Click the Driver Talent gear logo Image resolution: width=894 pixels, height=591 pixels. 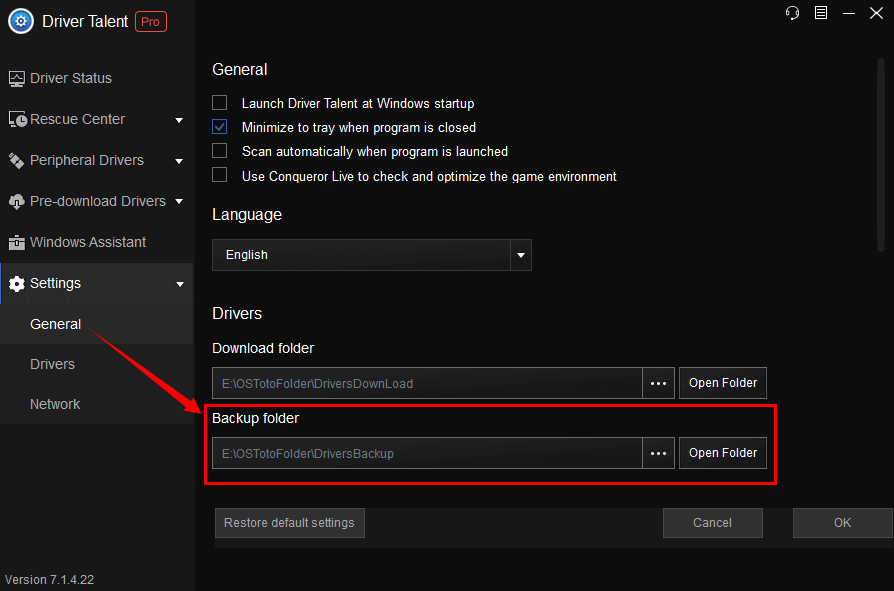[21, 22]
